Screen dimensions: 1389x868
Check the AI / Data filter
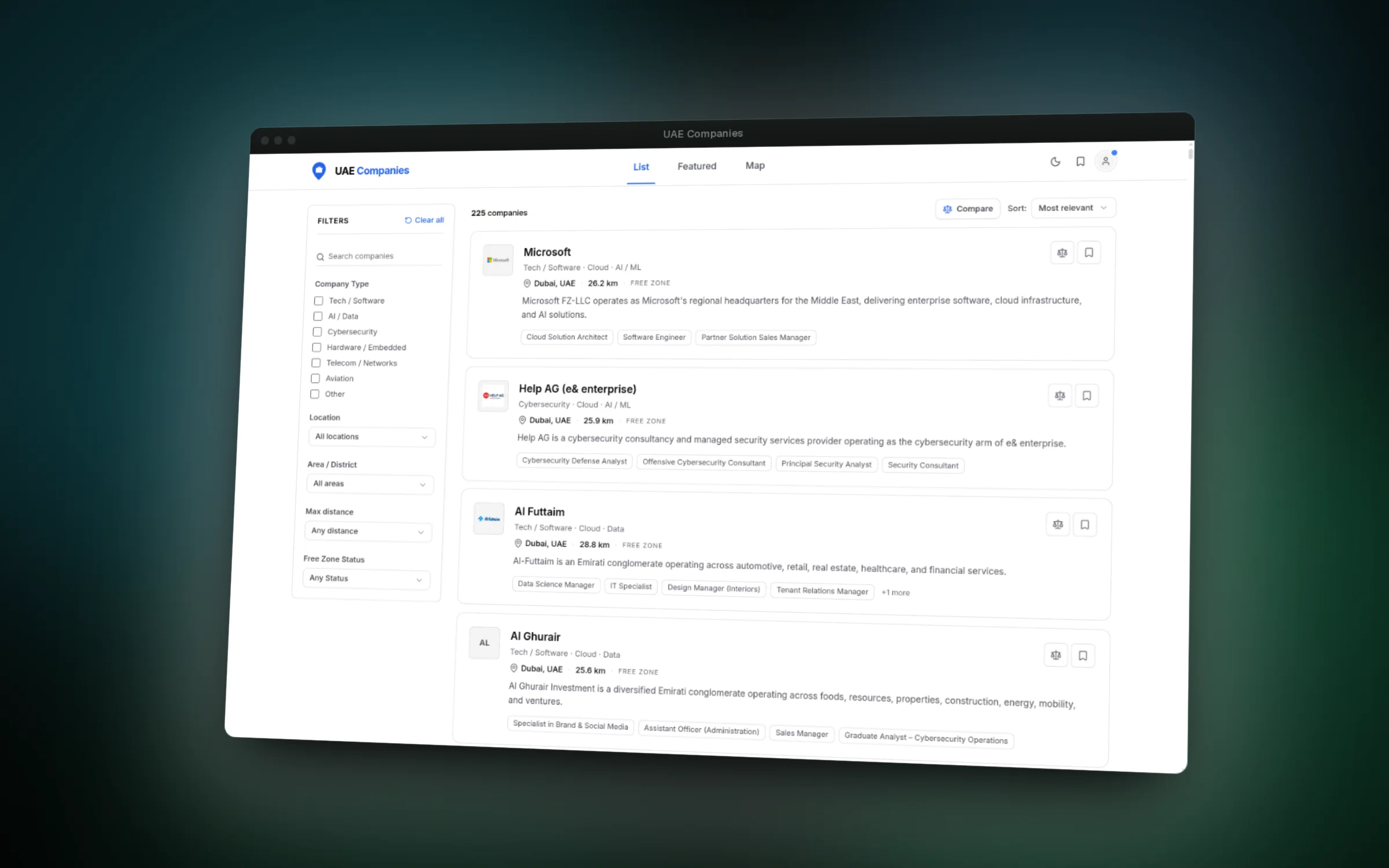coord(318,317)
